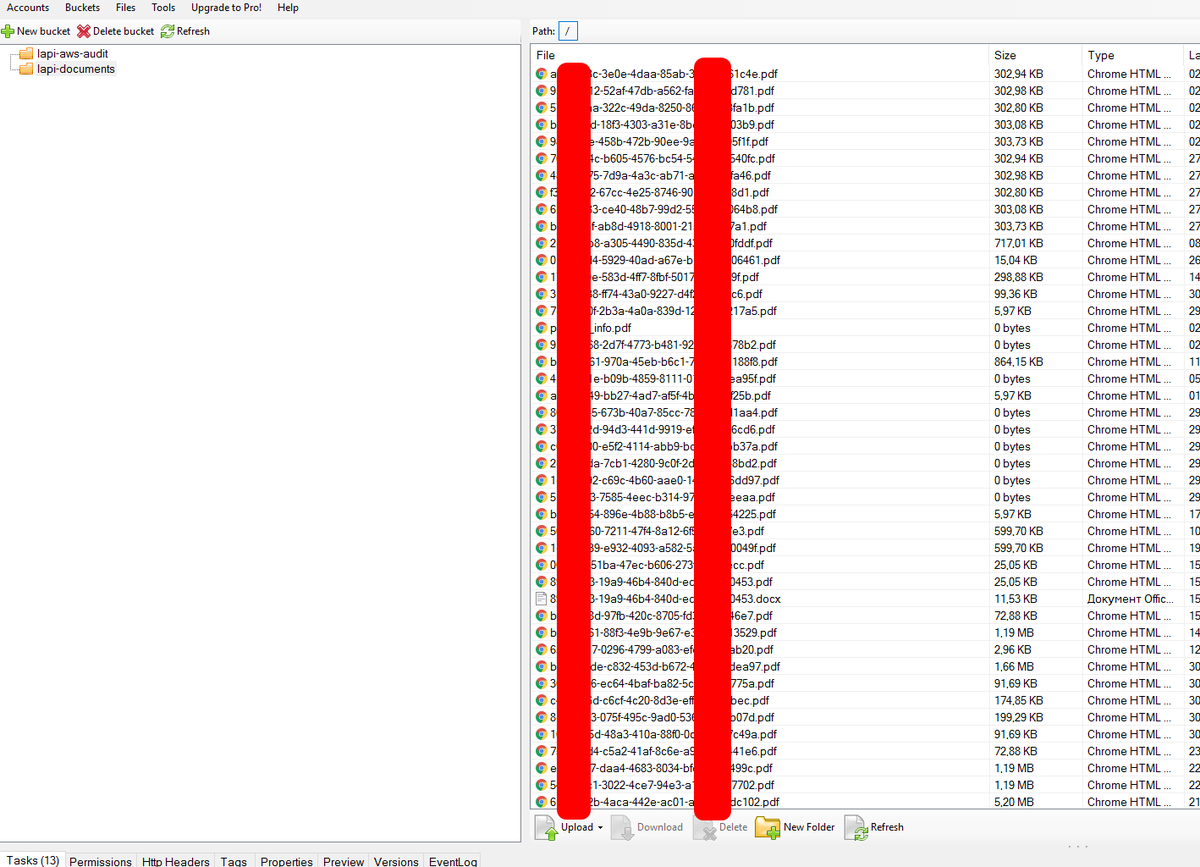The height and width of the screenshot is (867, 1200).
Task: Click the Delete file button at bottom
Action: coord(720,827)
